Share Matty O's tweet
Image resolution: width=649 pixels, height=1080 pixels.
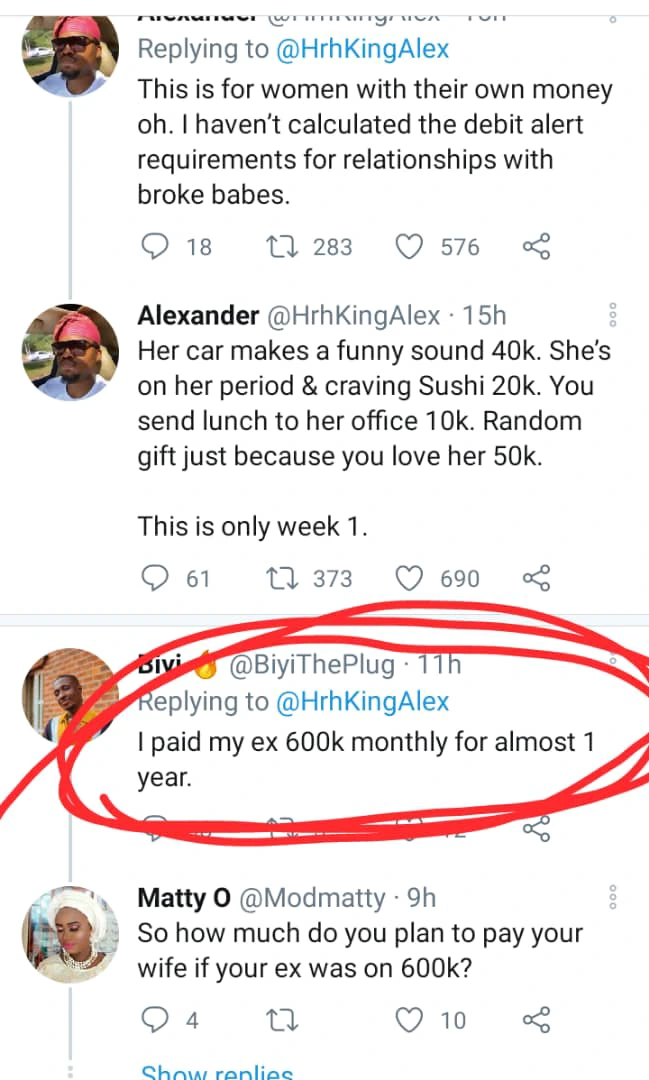pos(537,1020)
